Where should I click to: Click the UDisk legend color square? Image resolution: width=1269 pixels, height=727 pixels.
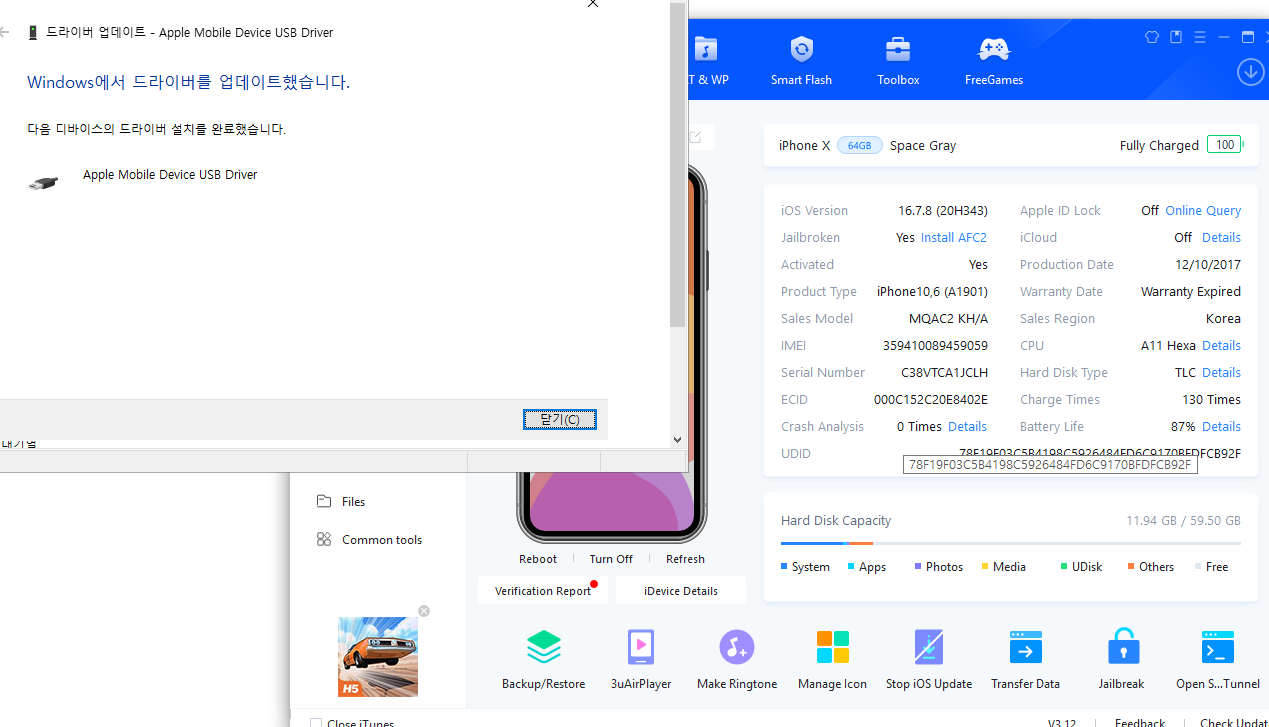click(x=1064, y=567)
